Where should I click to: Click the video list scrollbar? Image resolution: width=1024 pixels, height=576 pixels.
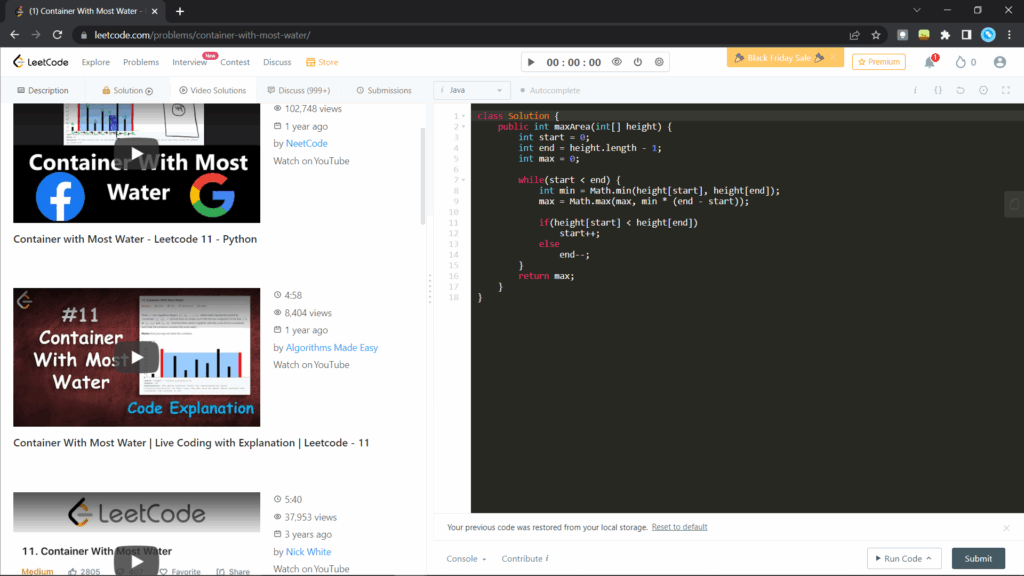pos(423,175)
